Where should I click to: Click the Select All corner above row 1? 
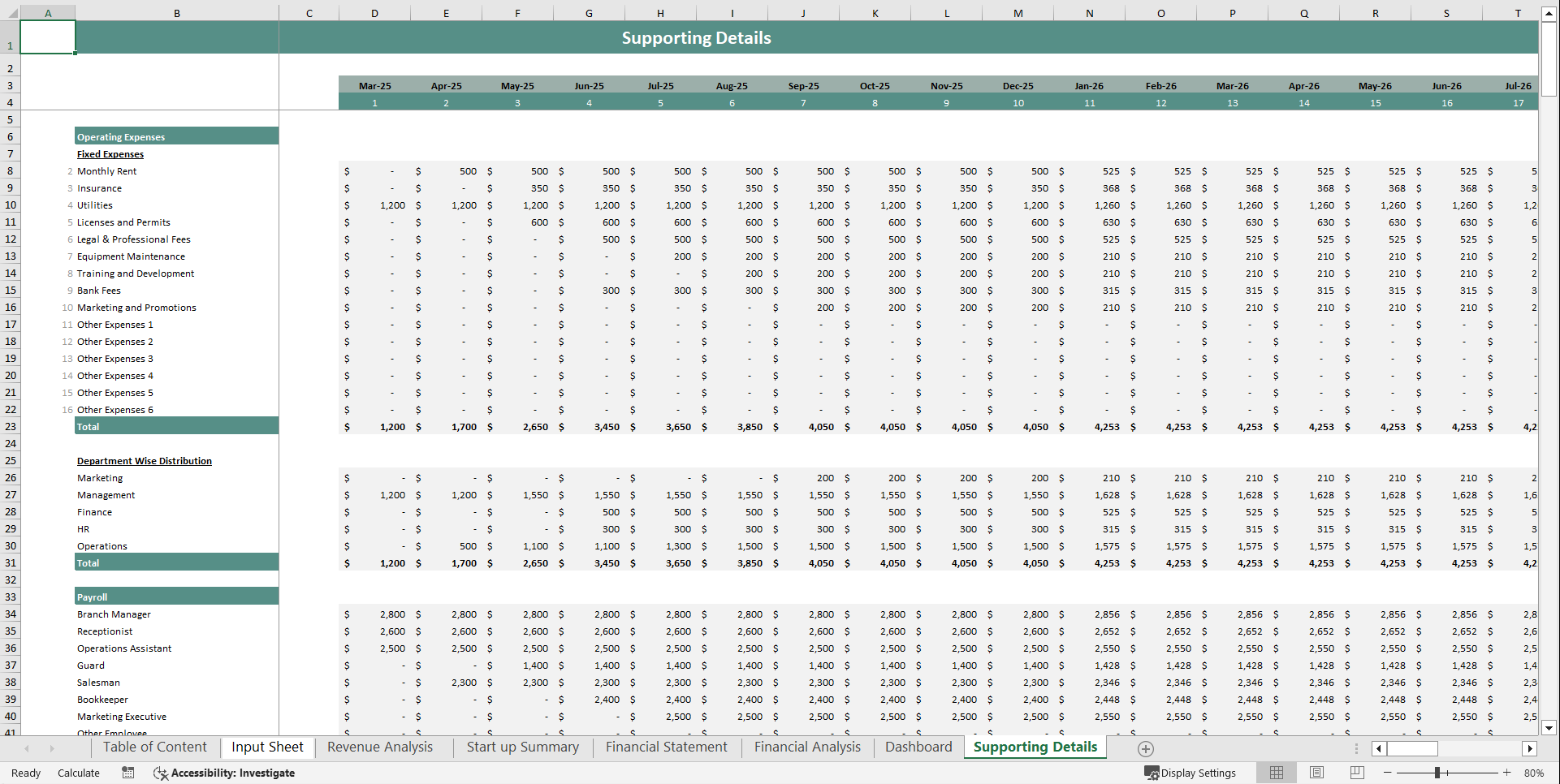click(x=12, y=12)
